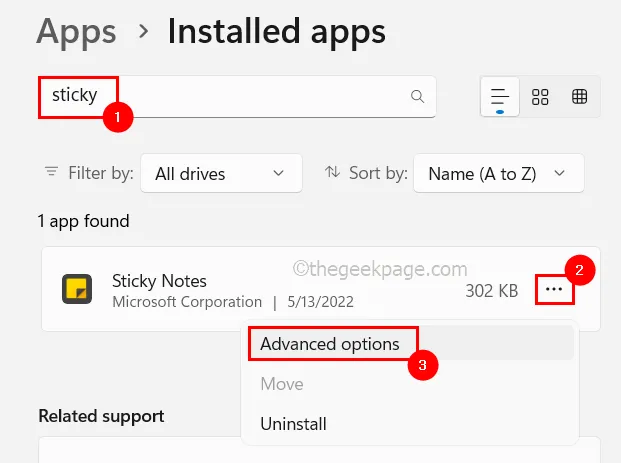Switch to grid view layout
Image resolution: width=621 pixels, height=463 pixels.
pos(540,97)
